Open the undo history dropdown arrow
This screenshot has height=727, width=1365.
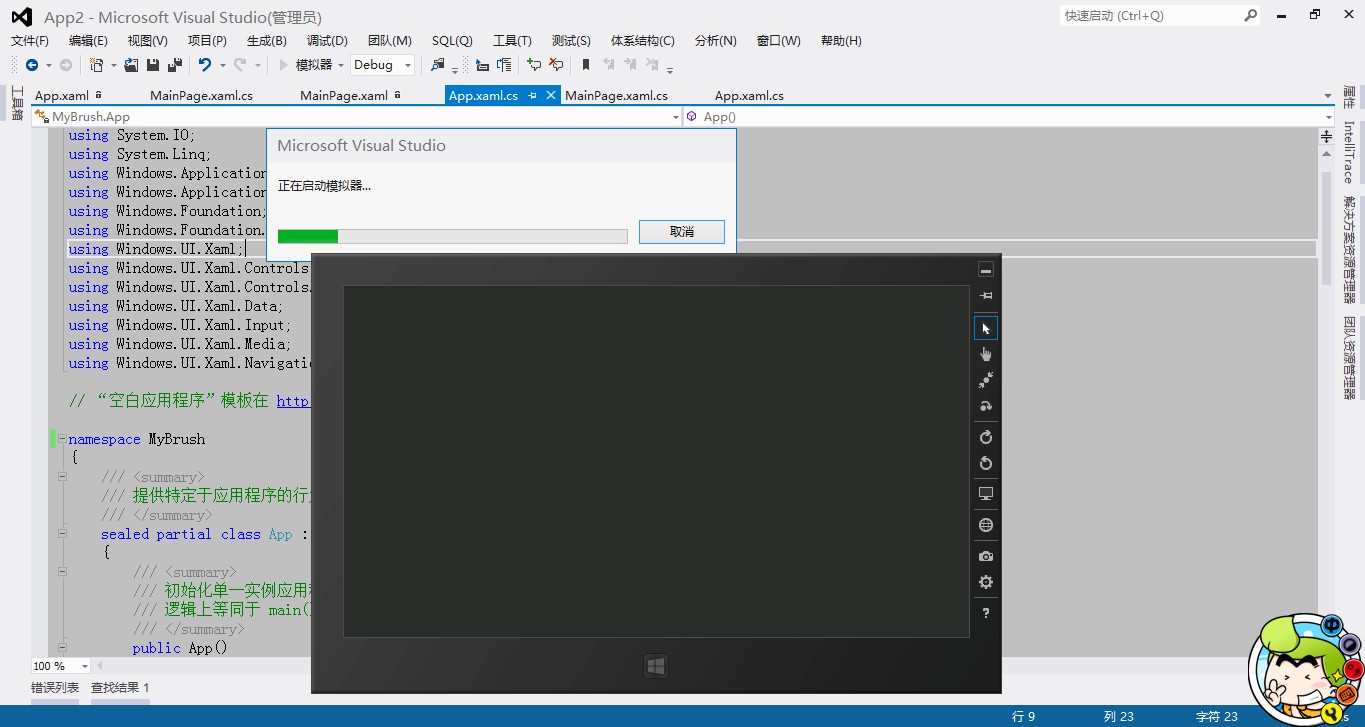(x=222, y=65)
